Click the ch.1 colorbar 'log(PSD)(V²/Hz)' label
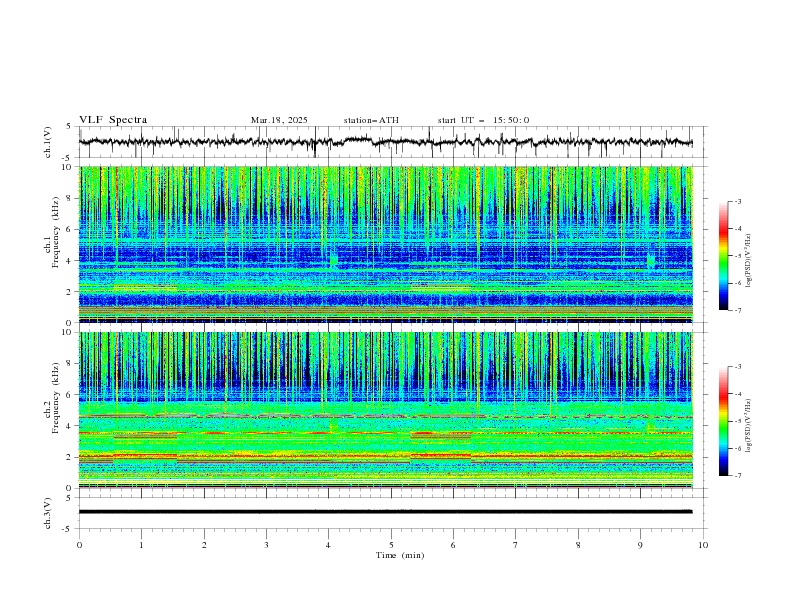The image size is (792, 612). (749, 261)
